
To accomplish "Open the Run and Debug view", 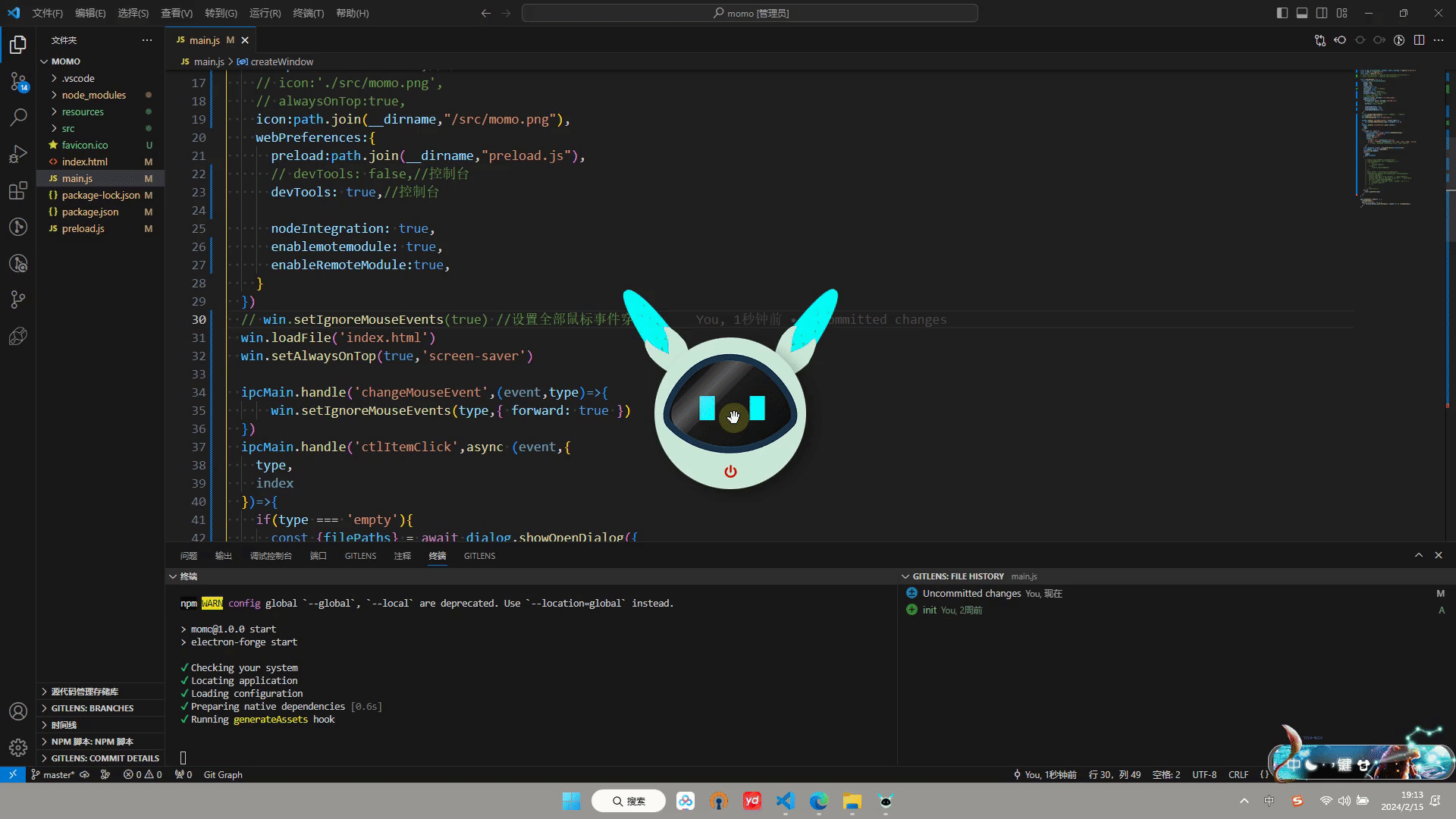I will pos(18,154).
